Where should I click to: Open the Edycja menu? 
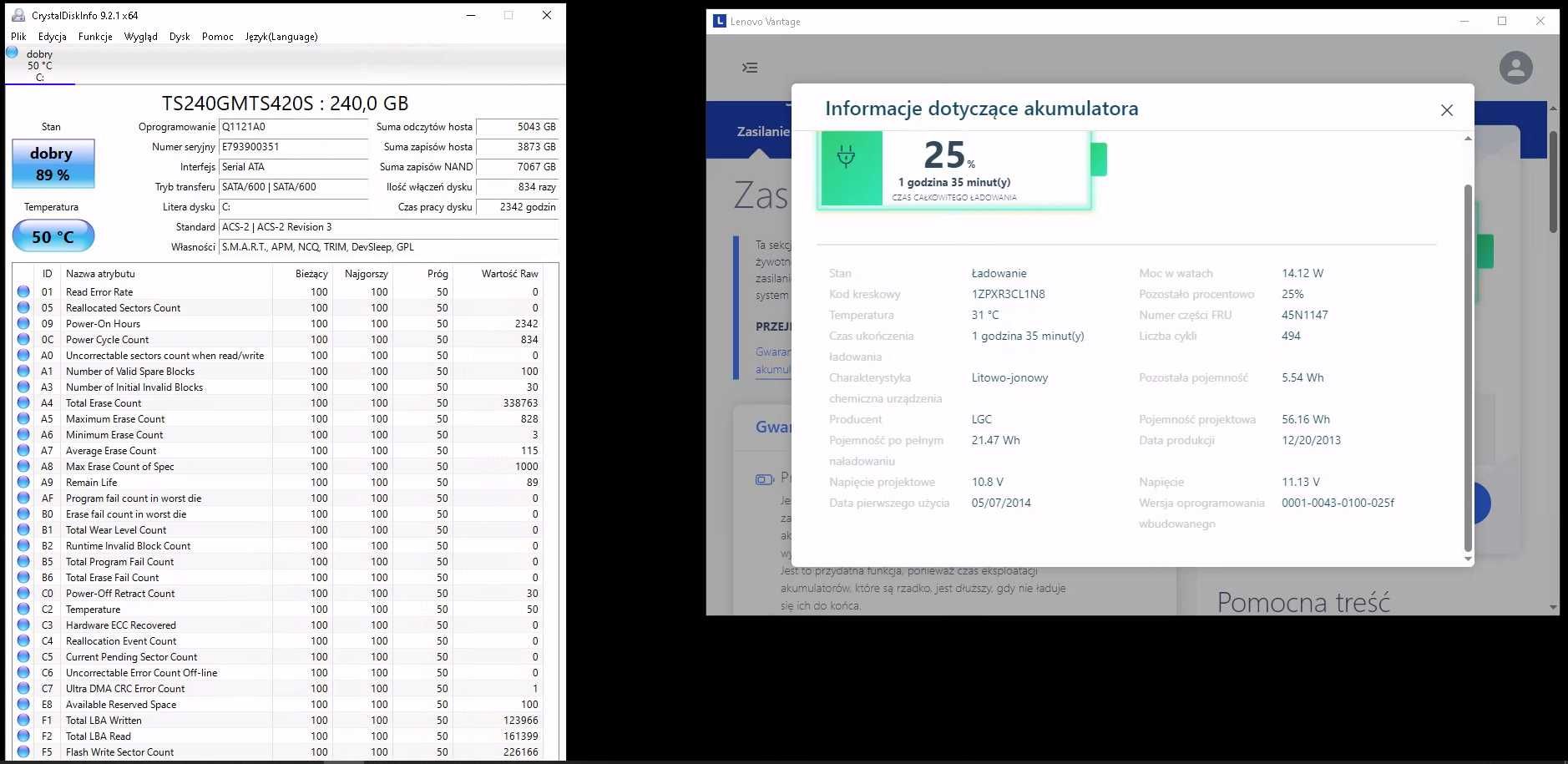pos(52,37)
